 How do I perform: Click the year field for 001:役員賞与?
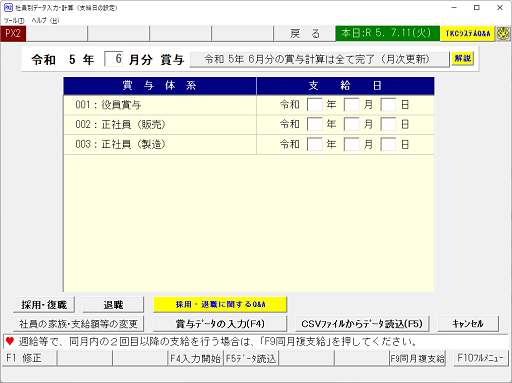315,105
